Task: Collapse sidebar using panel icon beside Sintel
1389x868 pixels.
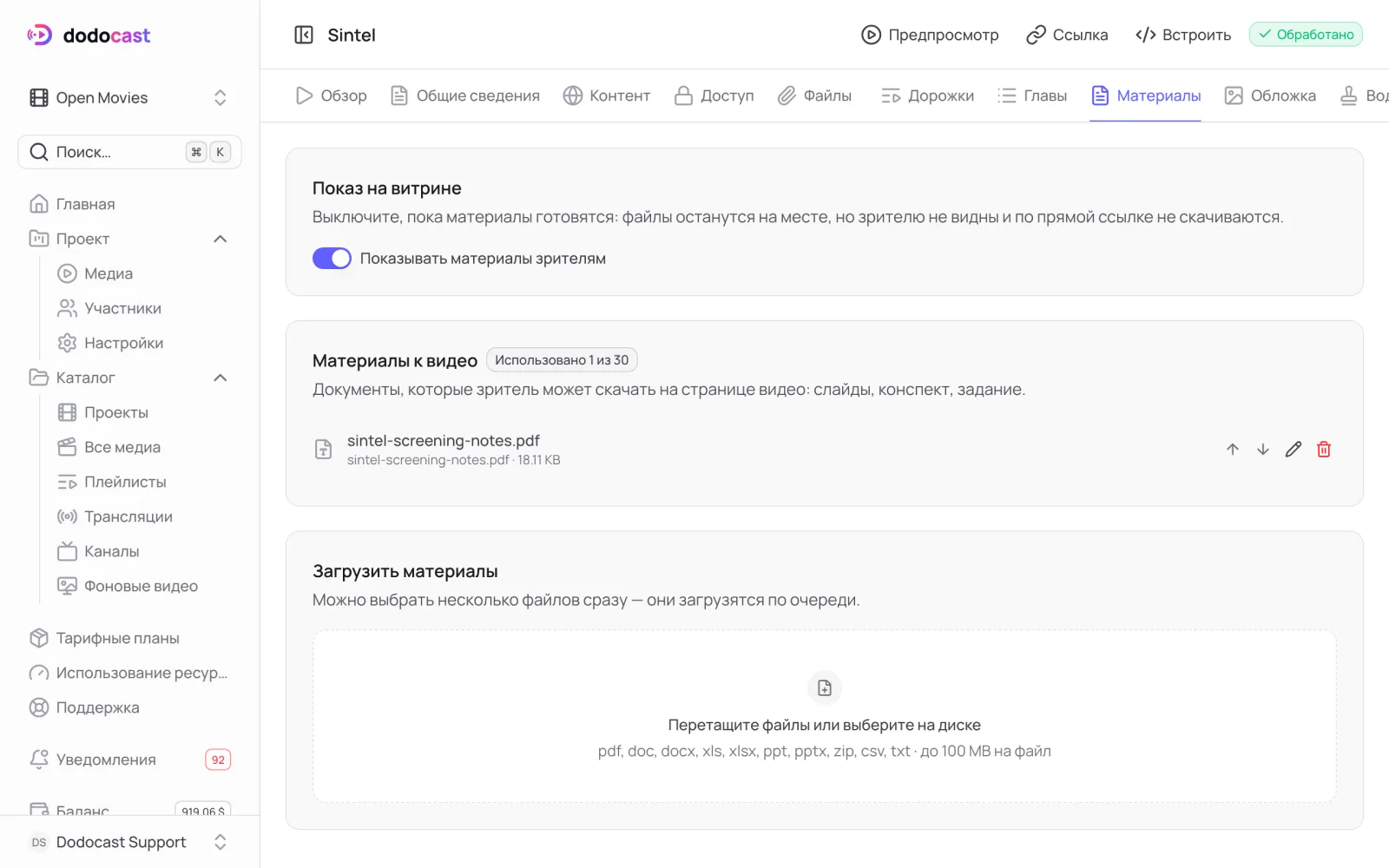Action: tap(304, 35)
